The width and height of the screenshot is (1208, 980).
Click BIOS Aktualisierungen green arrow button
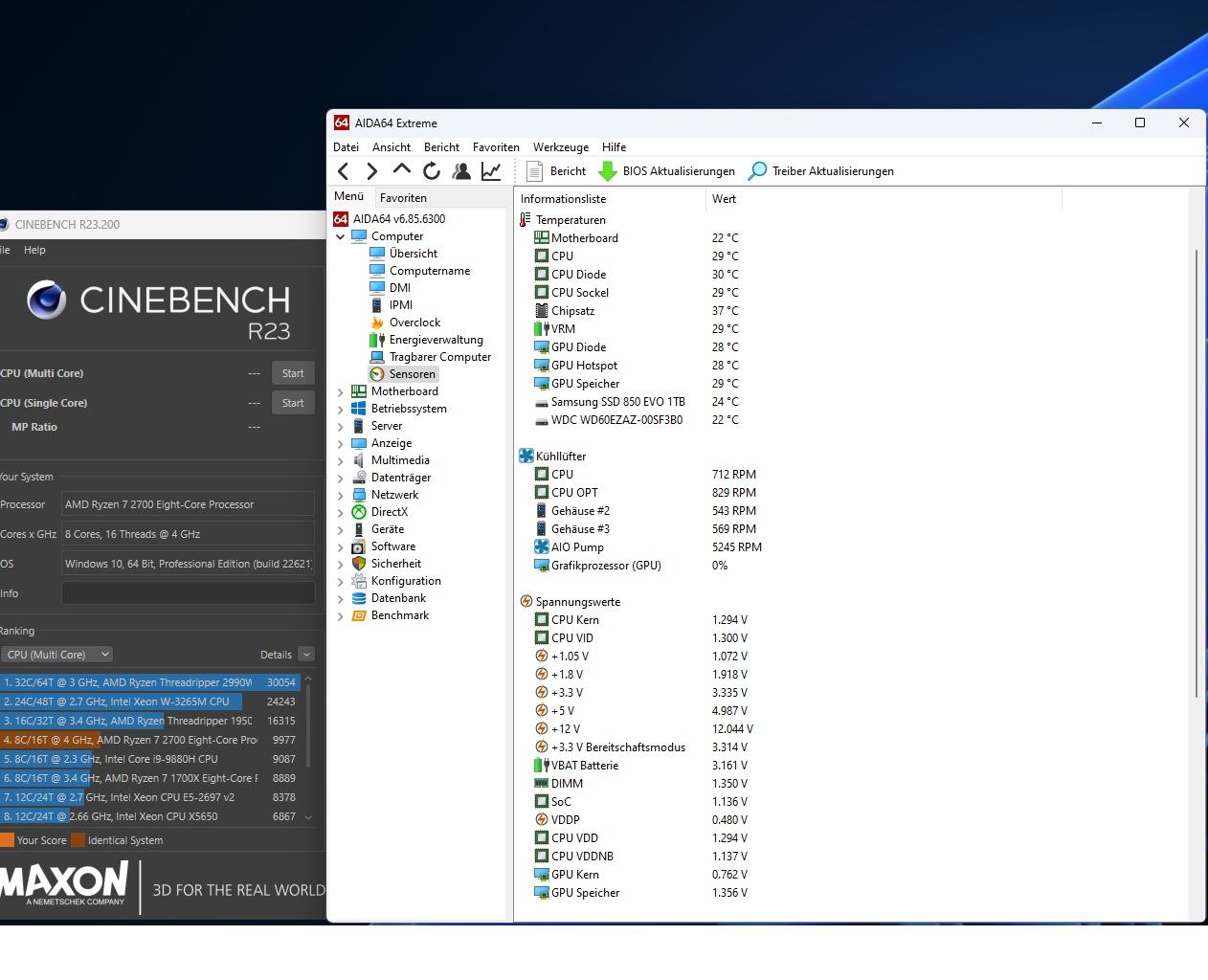tap(667, 171)
